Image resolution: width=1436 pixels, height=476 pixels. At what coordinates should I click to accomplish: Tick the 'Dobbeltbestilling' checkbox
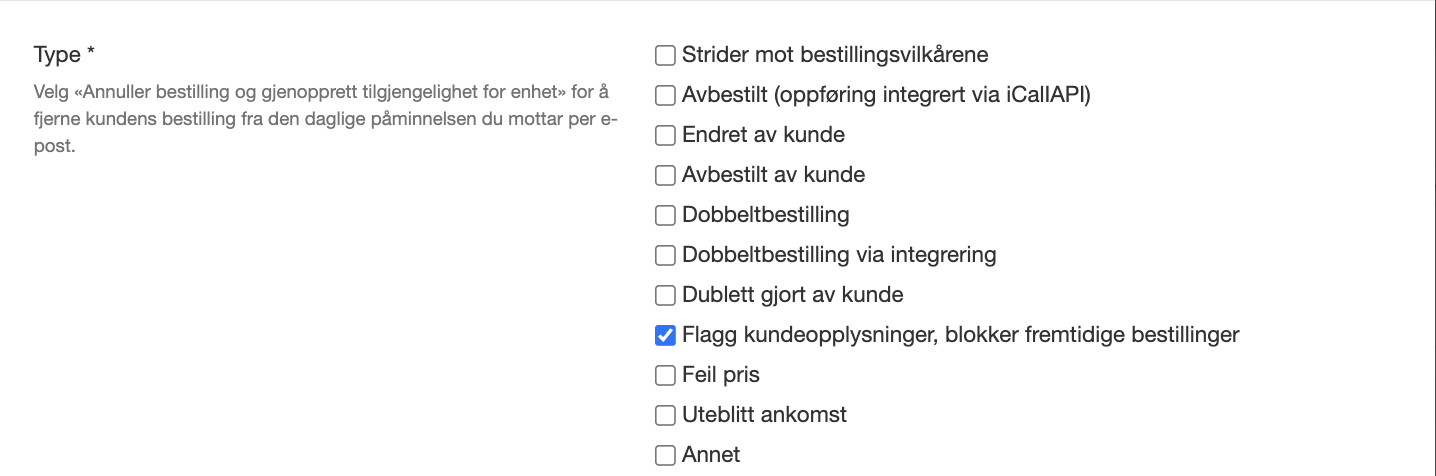[x=665, y=215]
